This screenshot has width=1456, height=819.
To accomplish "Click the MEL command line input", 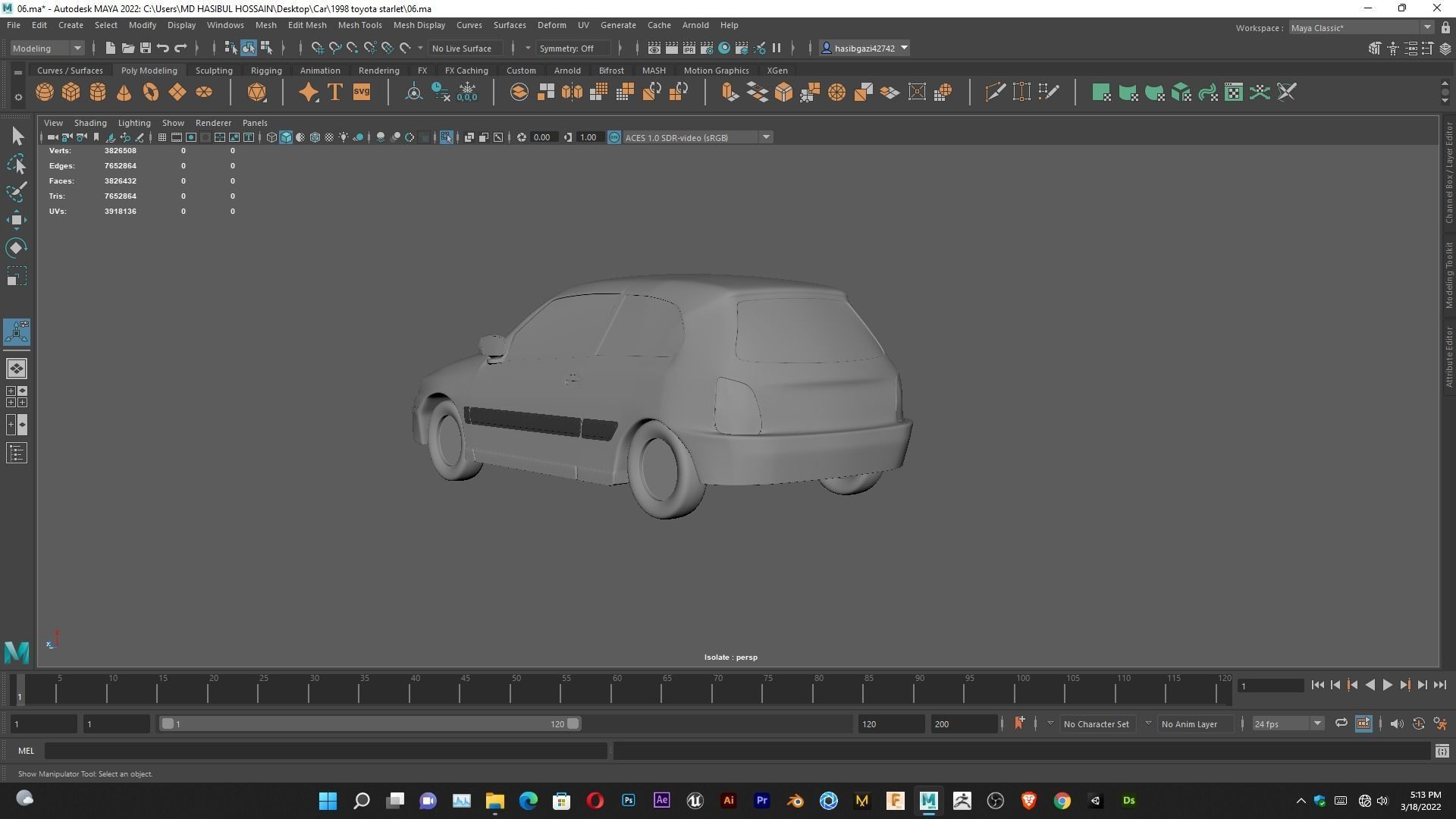I will tap(326, 751).
